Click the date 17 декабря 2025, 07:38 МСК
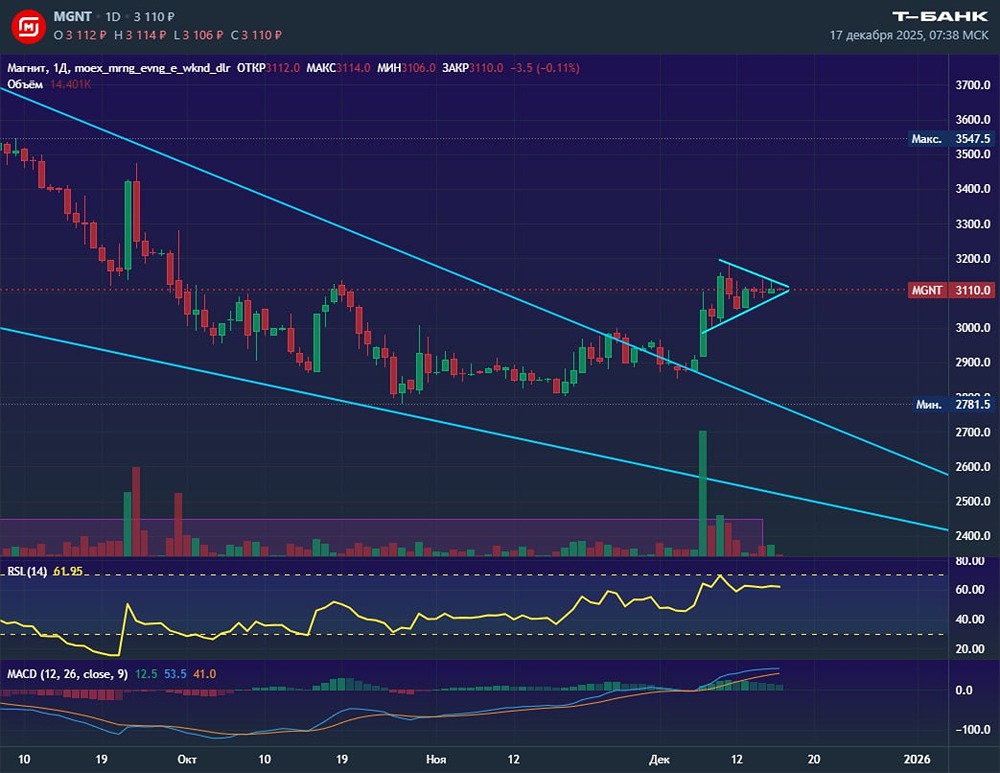This screenshot has height=773, width=1000. pyautogui.click(x=909, y=35)
